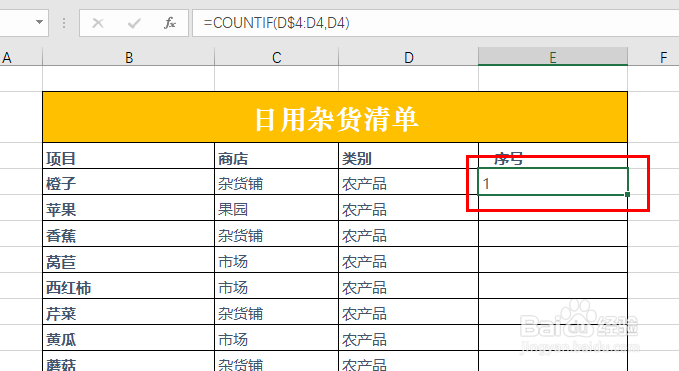Select column F header
Screen dimensions: 679x371
pyautogui.click(x=654, y=57)
